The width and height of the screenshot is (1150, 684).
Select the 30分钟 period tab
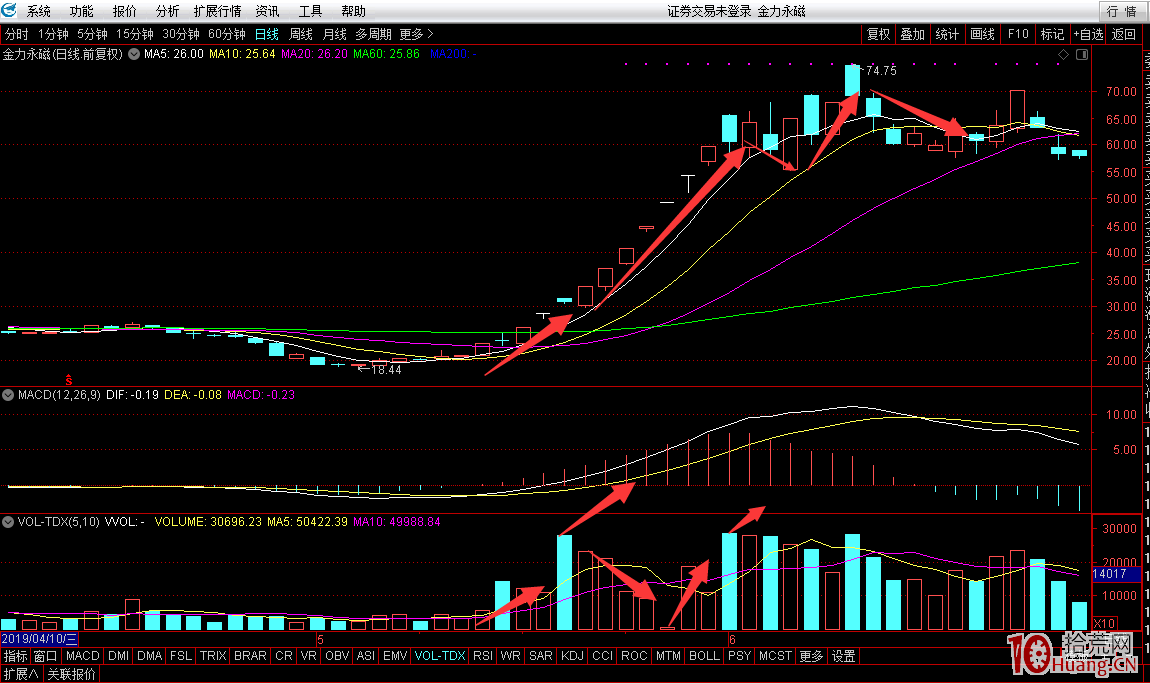tap(181, 34)
